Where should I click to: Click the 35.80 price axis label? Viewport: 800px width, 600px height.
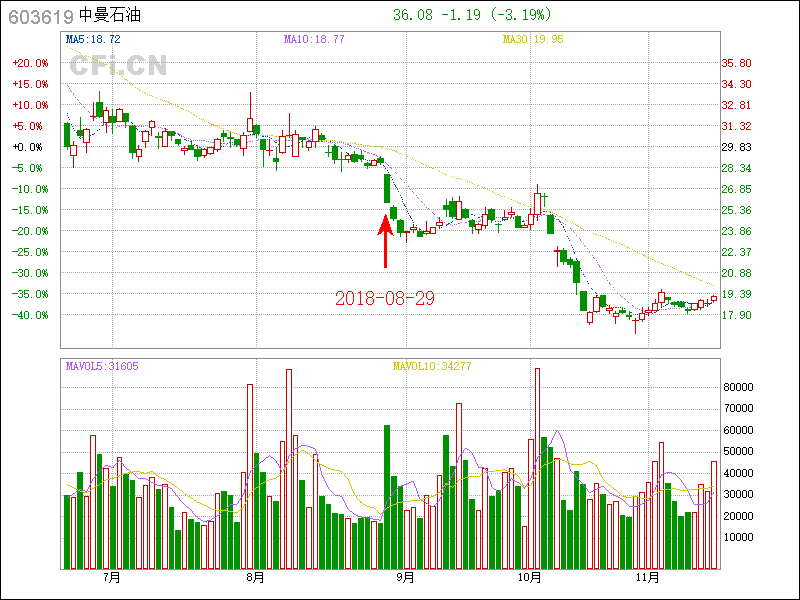[x=737, y=63]
